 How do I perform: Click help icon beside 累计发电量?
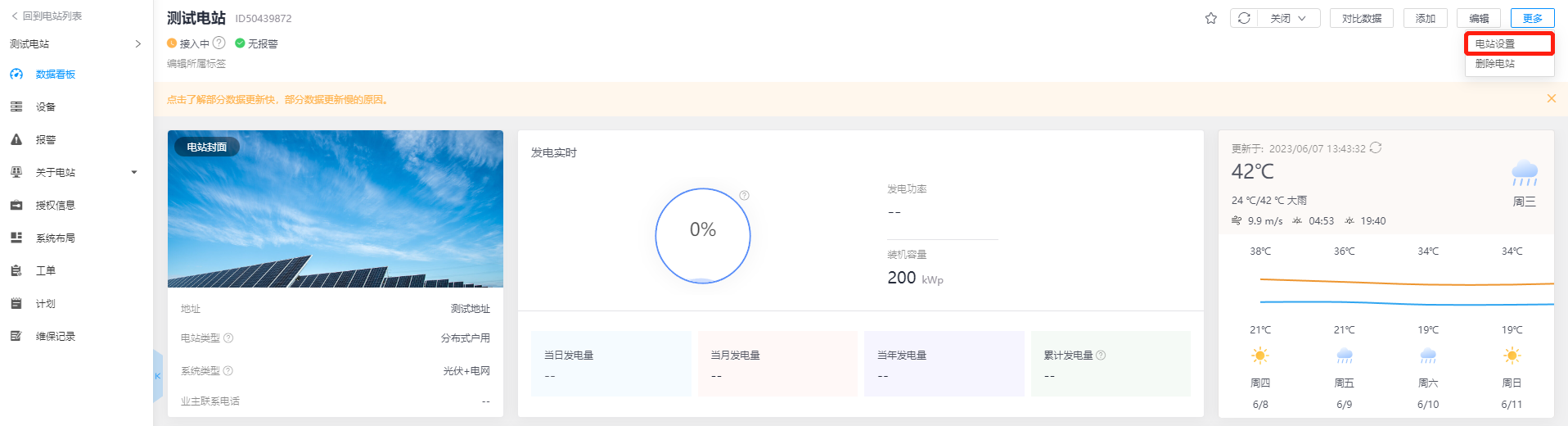1101,356
